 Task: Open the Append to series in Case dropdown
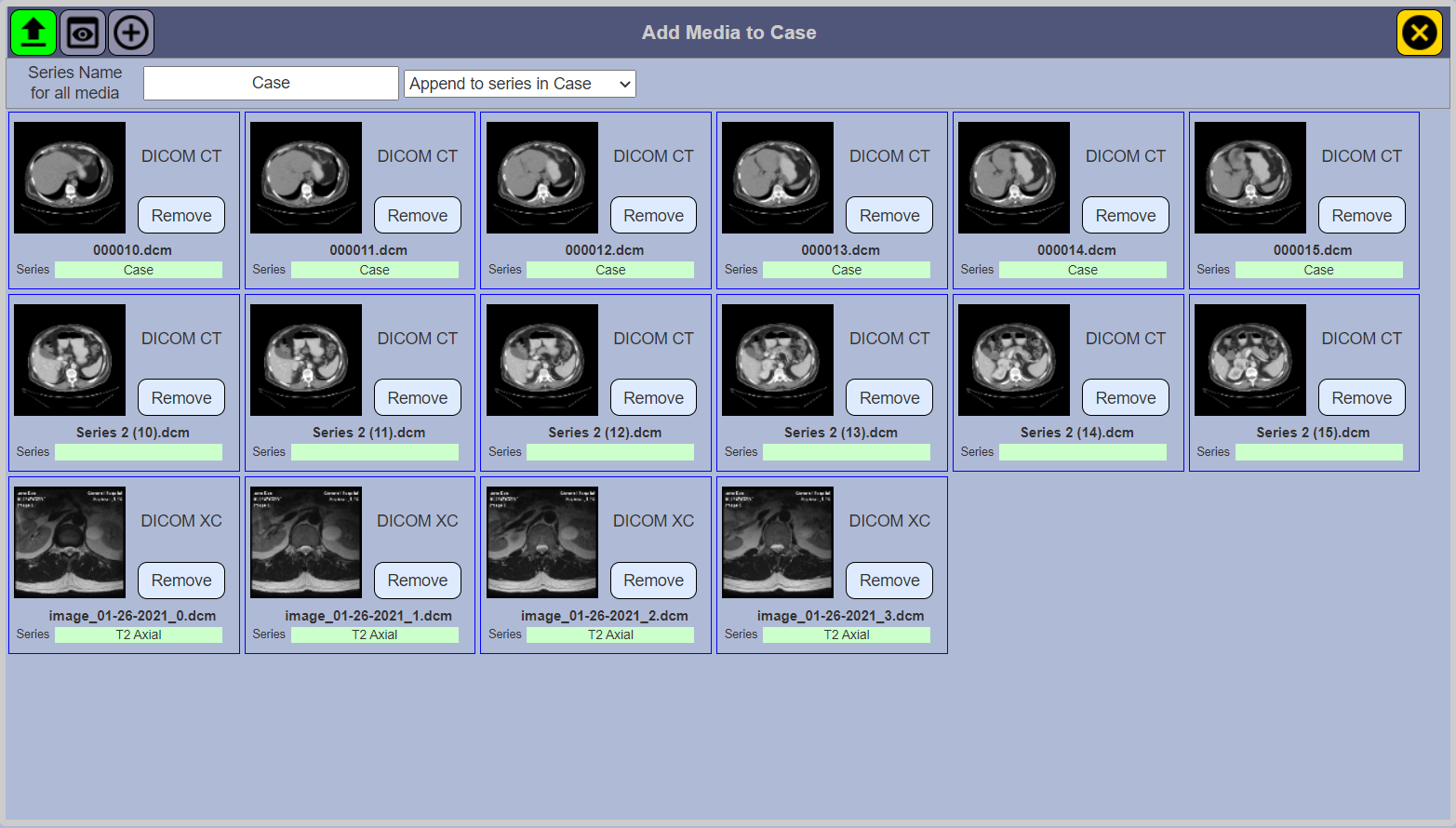click(519, 83)
